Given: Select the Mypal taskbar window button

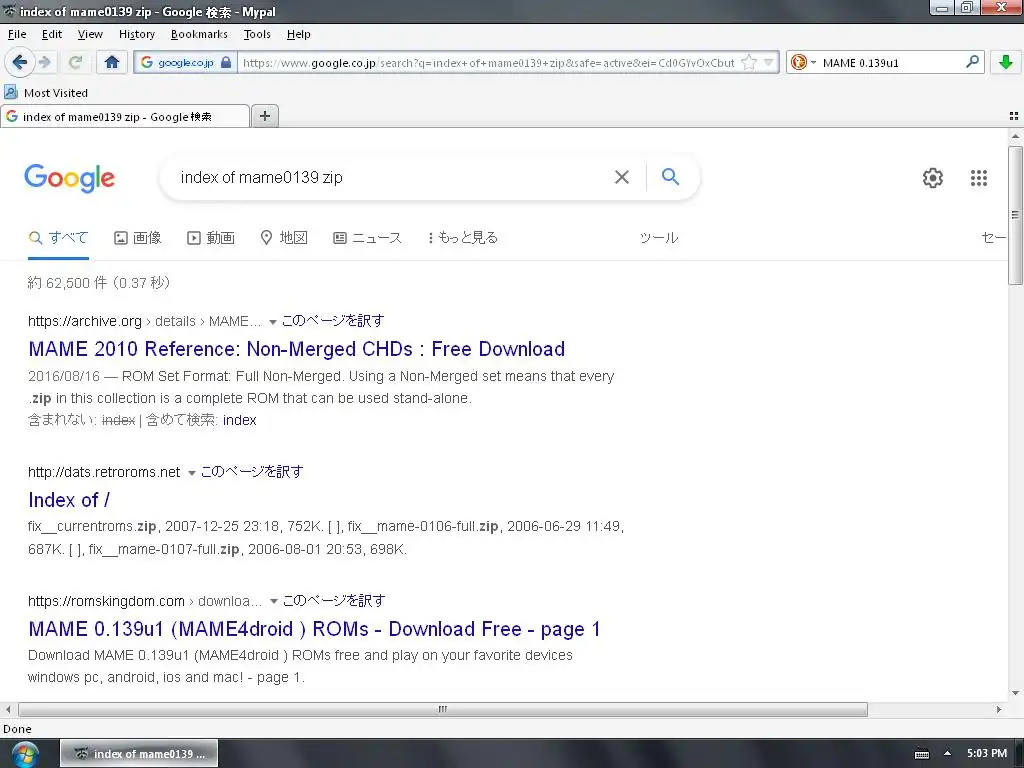Looking at the screenshot, I should pos(139,754).
